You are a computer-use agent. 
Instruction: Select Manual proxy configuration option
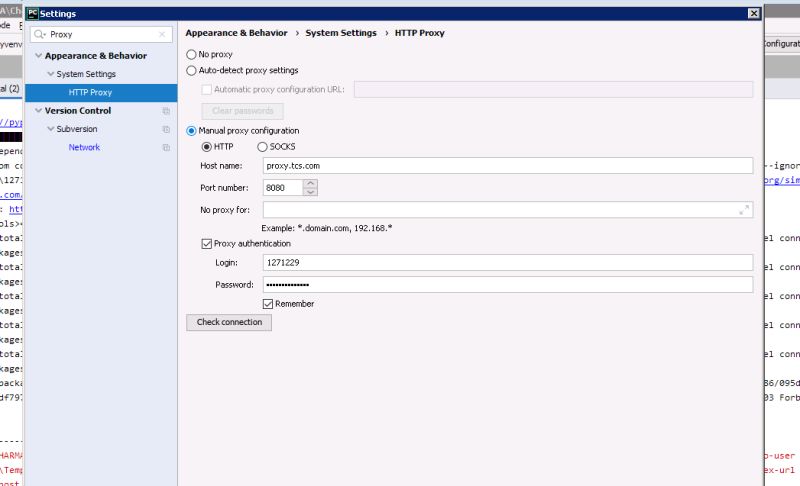(x=191, y=131)
